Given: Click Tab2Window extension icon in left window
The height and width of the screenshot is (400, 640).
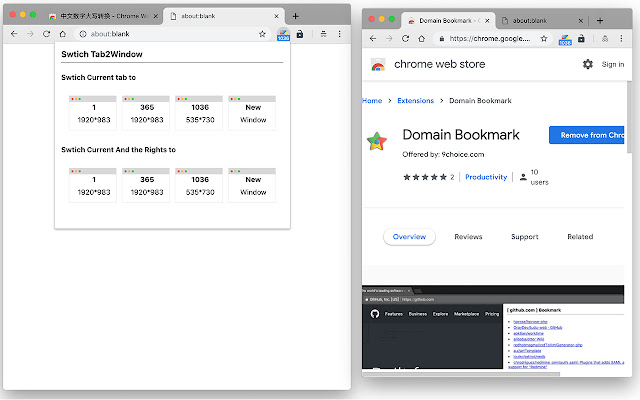Looking at the screenshot, I should [x=283, y=34].
